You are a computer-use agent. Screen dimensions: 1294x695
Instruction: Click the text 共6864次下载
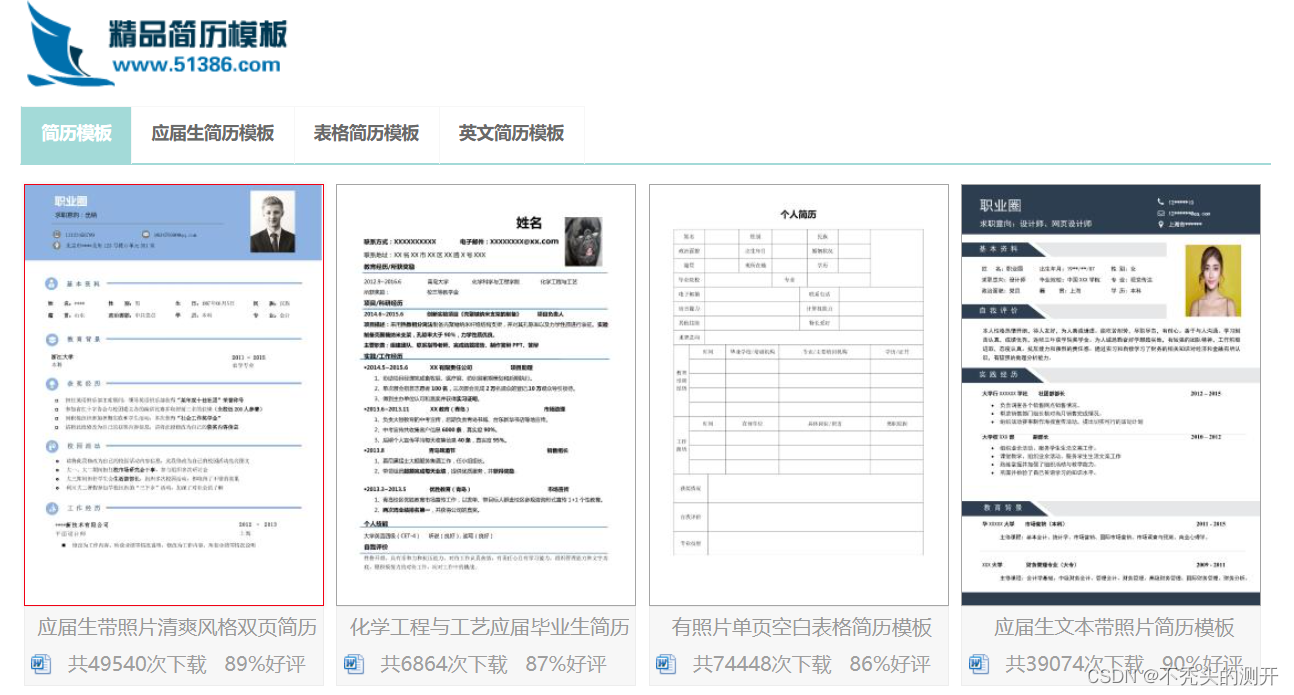point(444,664)
